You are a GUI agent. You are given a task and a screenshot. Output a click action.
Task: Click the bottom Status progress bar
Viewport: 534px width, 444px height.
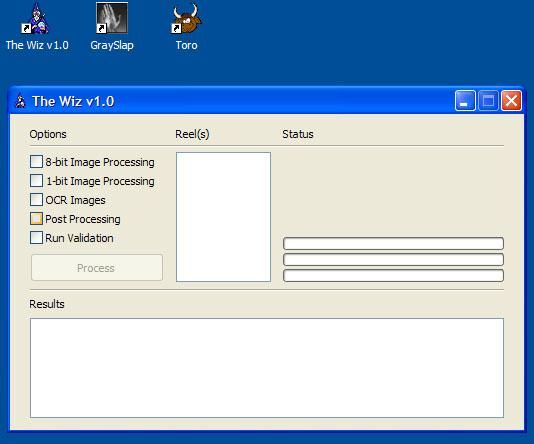pyautogui.click(x=393, y=275)
